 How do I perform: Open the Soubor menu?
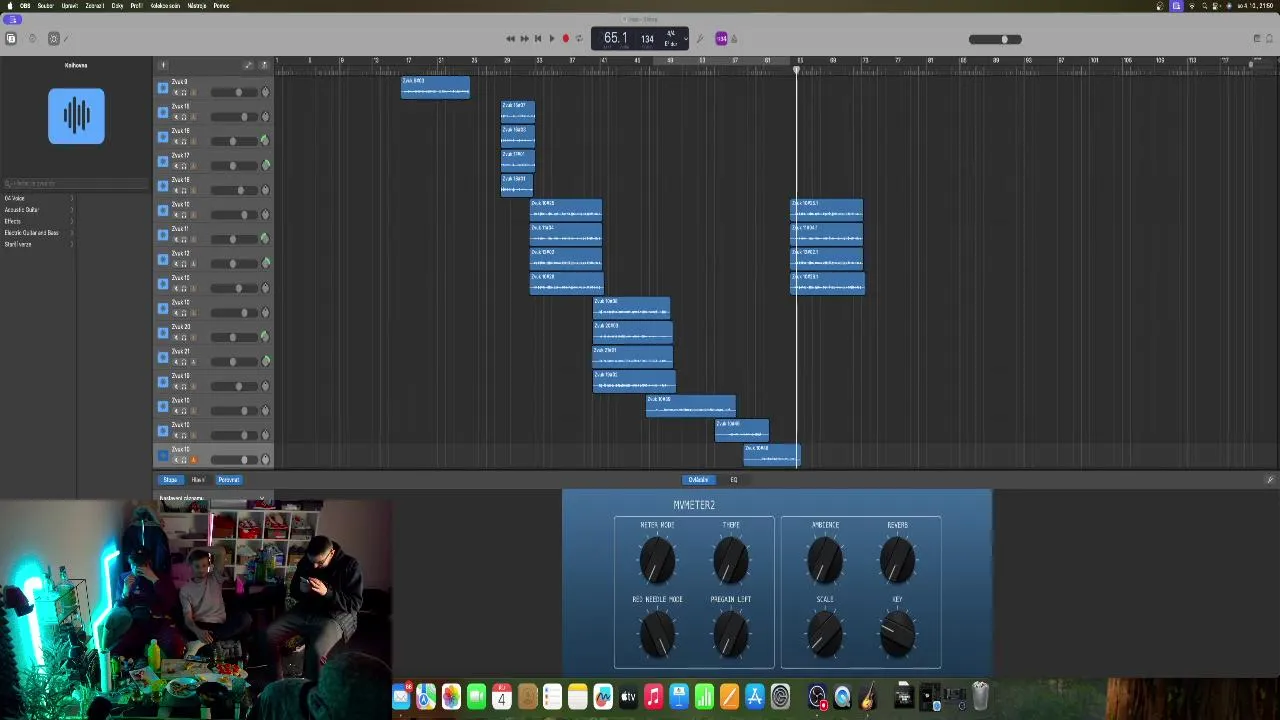point(46,6)
